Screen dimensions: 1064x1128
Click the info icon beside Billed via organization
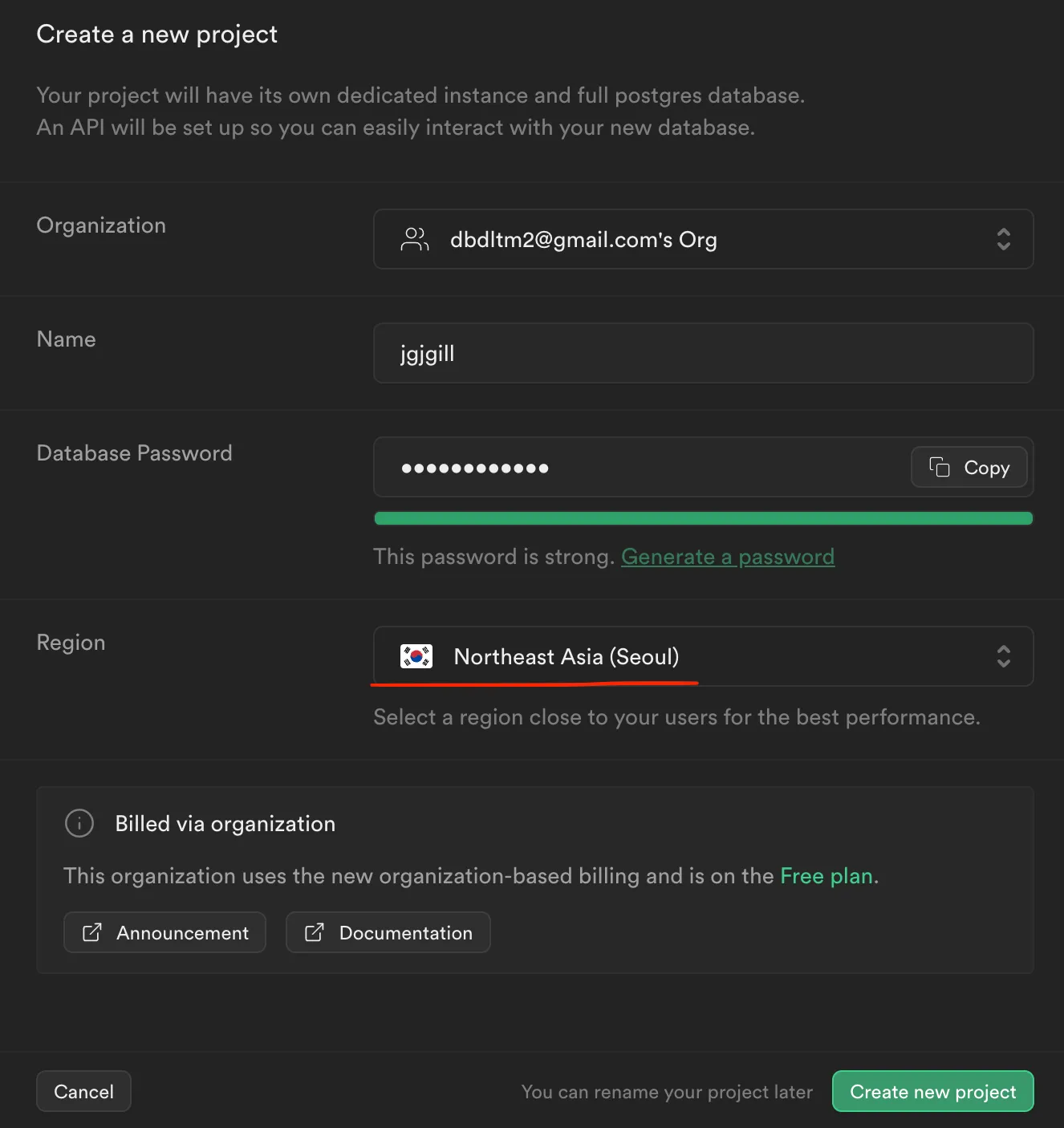pyautogui.click(x=79, y=823)
